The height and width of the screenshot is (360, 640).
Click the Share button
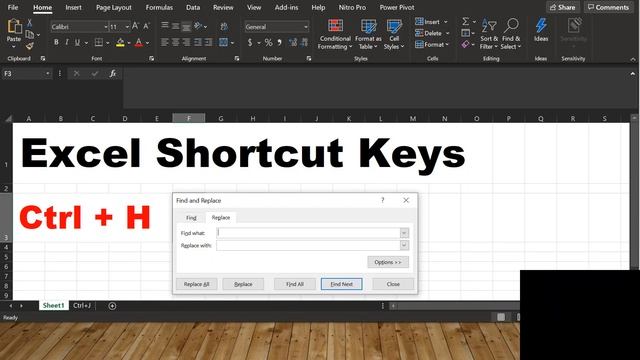pos(562,7)
